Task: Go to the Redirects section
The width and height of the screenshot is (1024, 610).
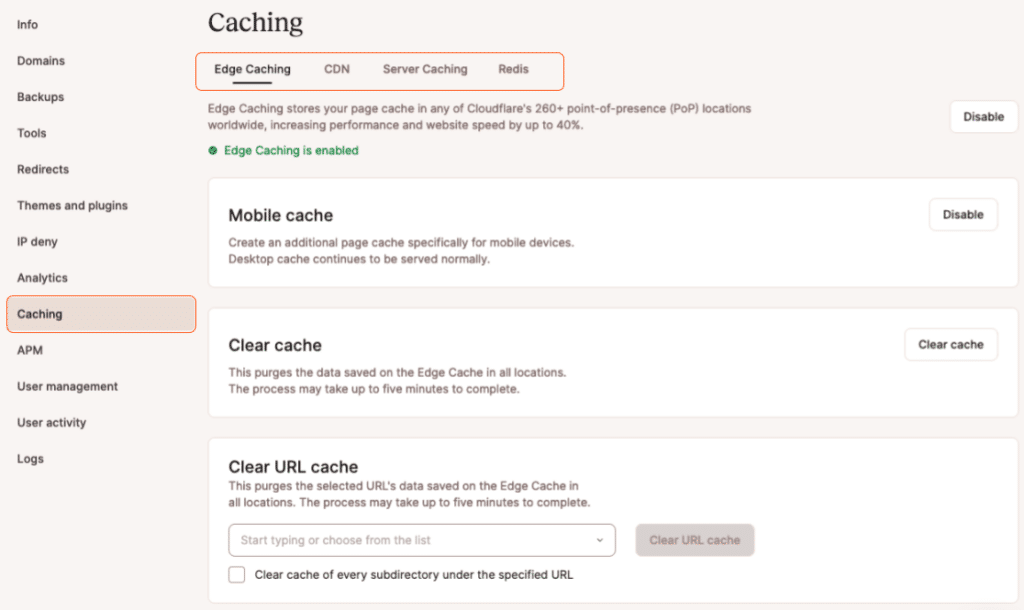Action: pos(42,169)
